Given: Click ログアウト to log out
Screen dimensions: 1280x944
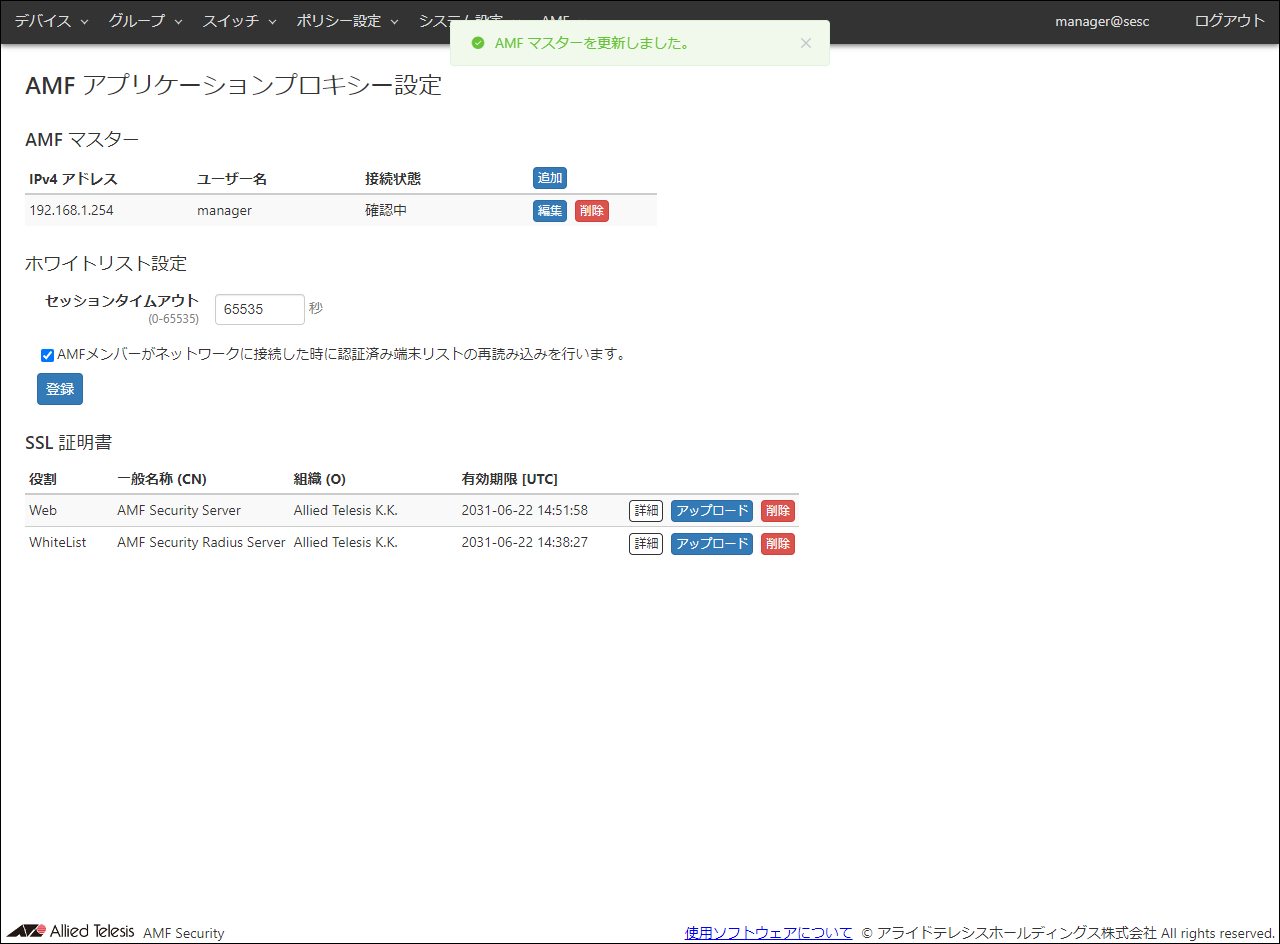Looking at the screenshot, I should [1229, 21].
